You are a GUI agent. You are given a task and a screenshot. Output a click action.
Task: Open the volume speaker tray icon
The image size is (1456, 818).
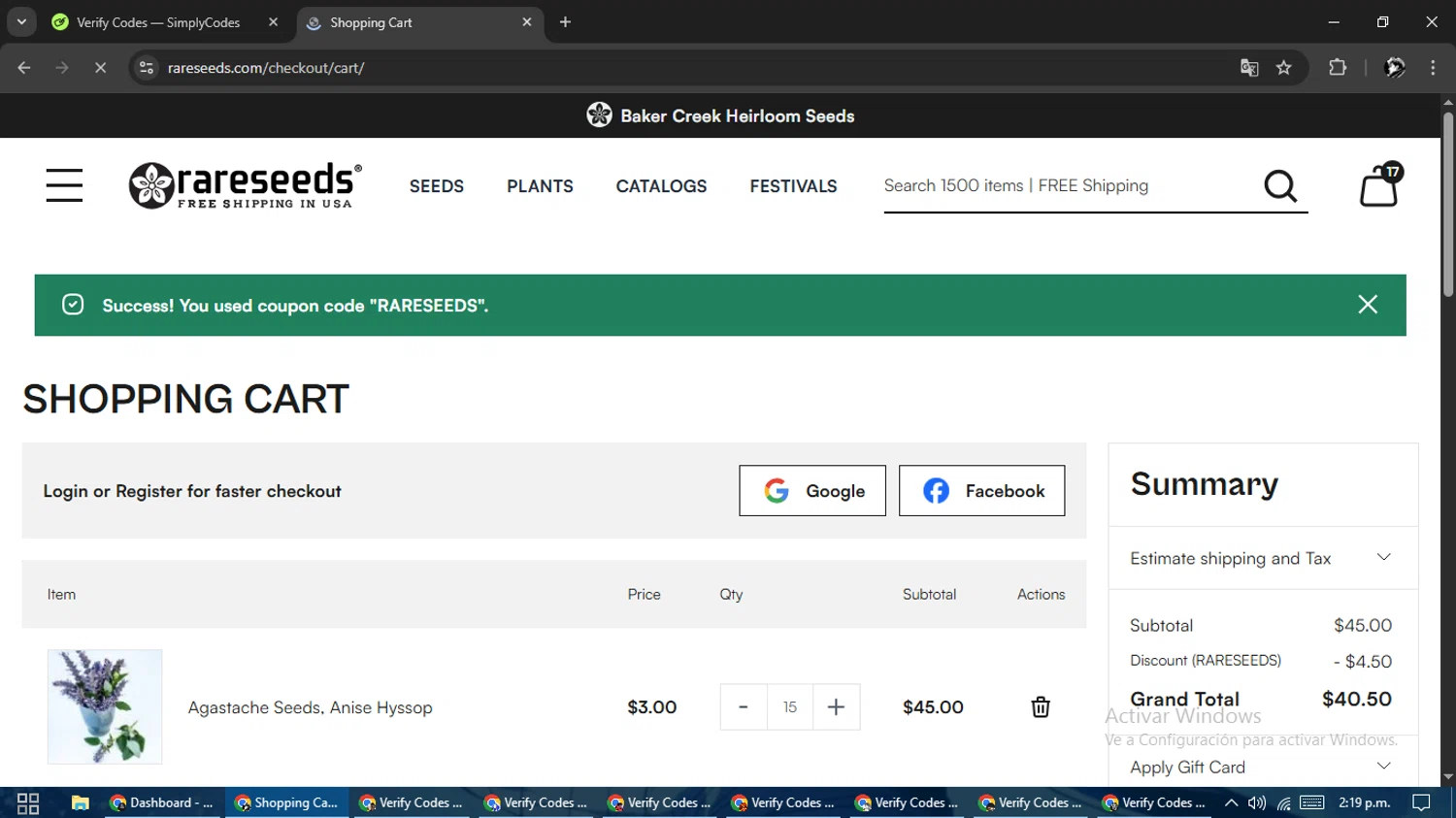[x=1257, y=802]
